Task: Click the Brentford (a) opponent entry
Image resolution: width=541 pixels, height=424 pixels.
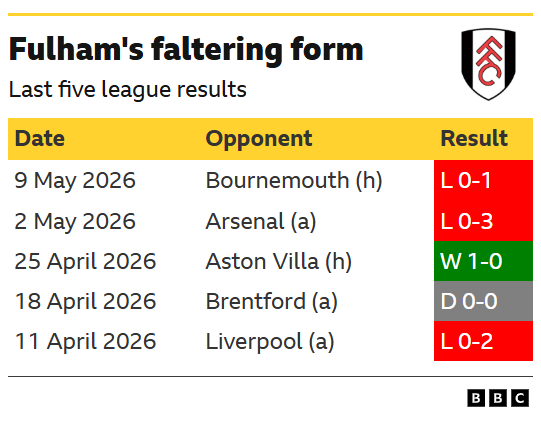Action: coord(272,301)
